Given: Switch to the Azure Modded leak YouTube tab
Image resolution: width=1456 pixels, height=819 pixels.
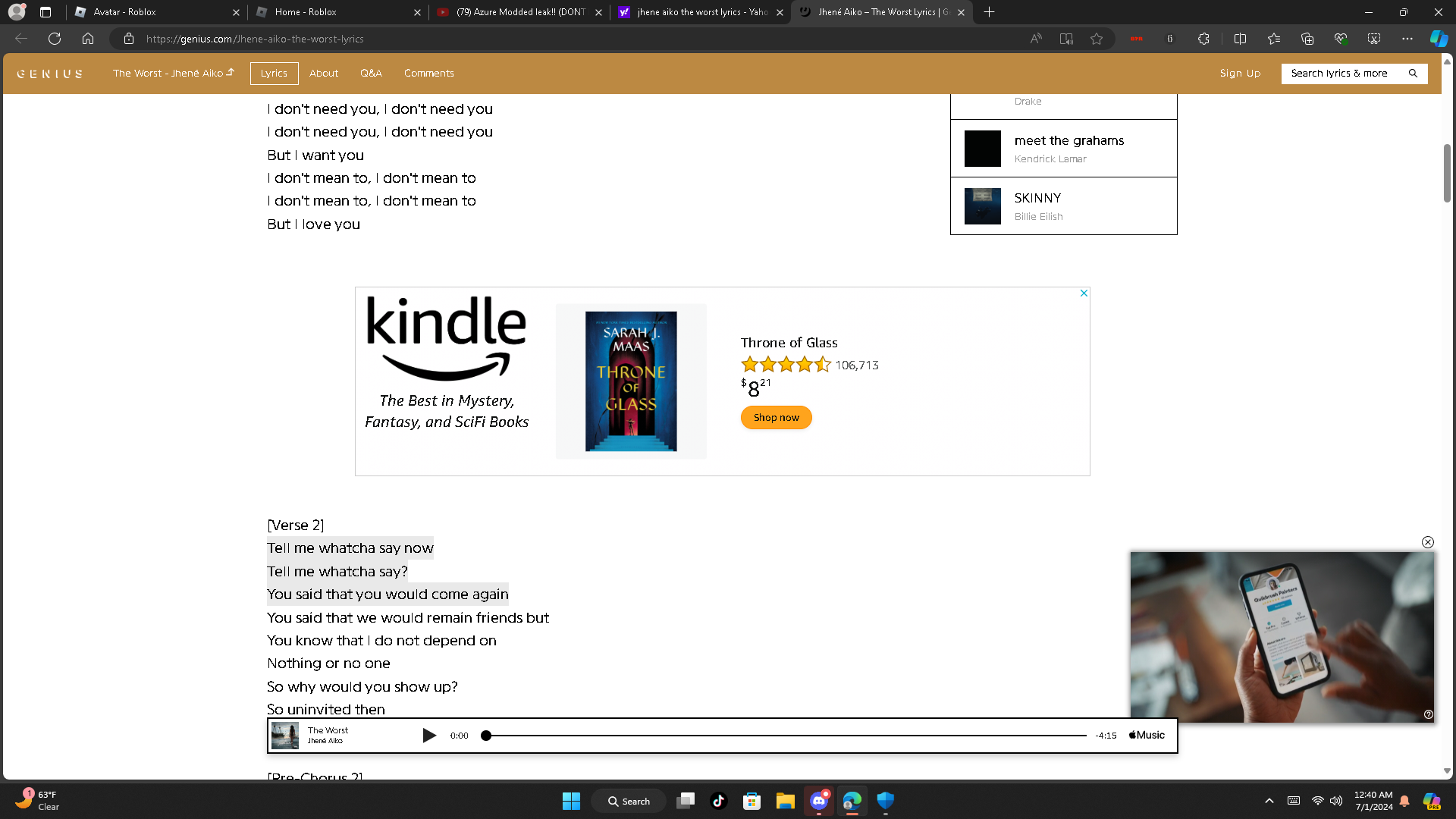Looking at the screenshot, I should (519, 12).
